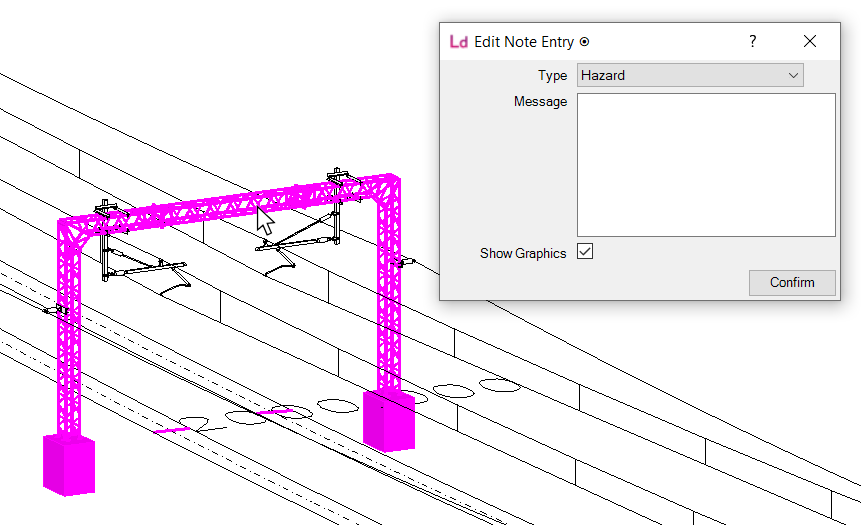Viewport: 861px width, 525px height.
Task: Untick the Show Graphics checkbox
Action: pos(585,252)
